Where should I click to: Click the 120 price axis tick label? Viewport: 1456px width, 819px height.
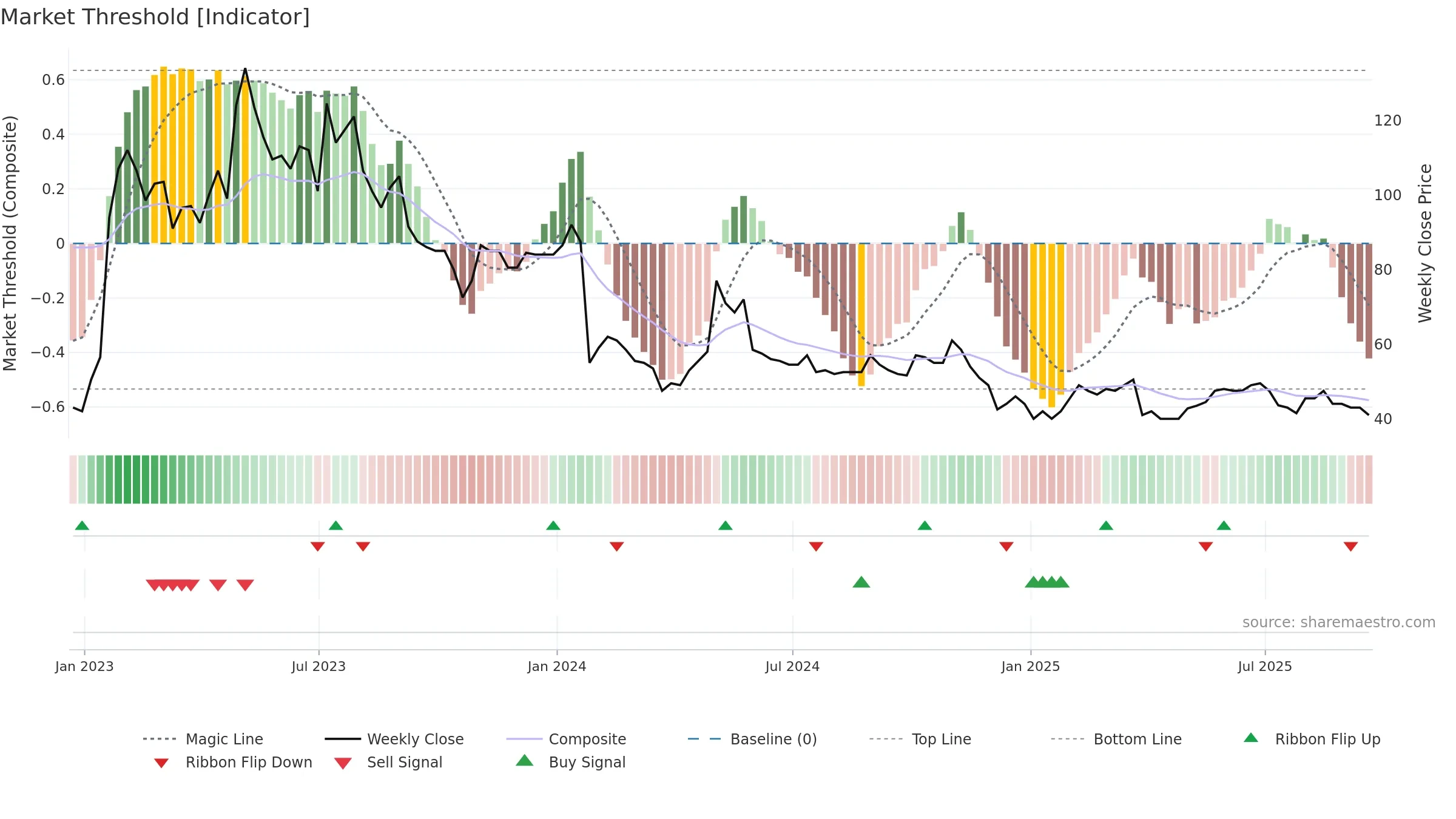coord(1388,121)
